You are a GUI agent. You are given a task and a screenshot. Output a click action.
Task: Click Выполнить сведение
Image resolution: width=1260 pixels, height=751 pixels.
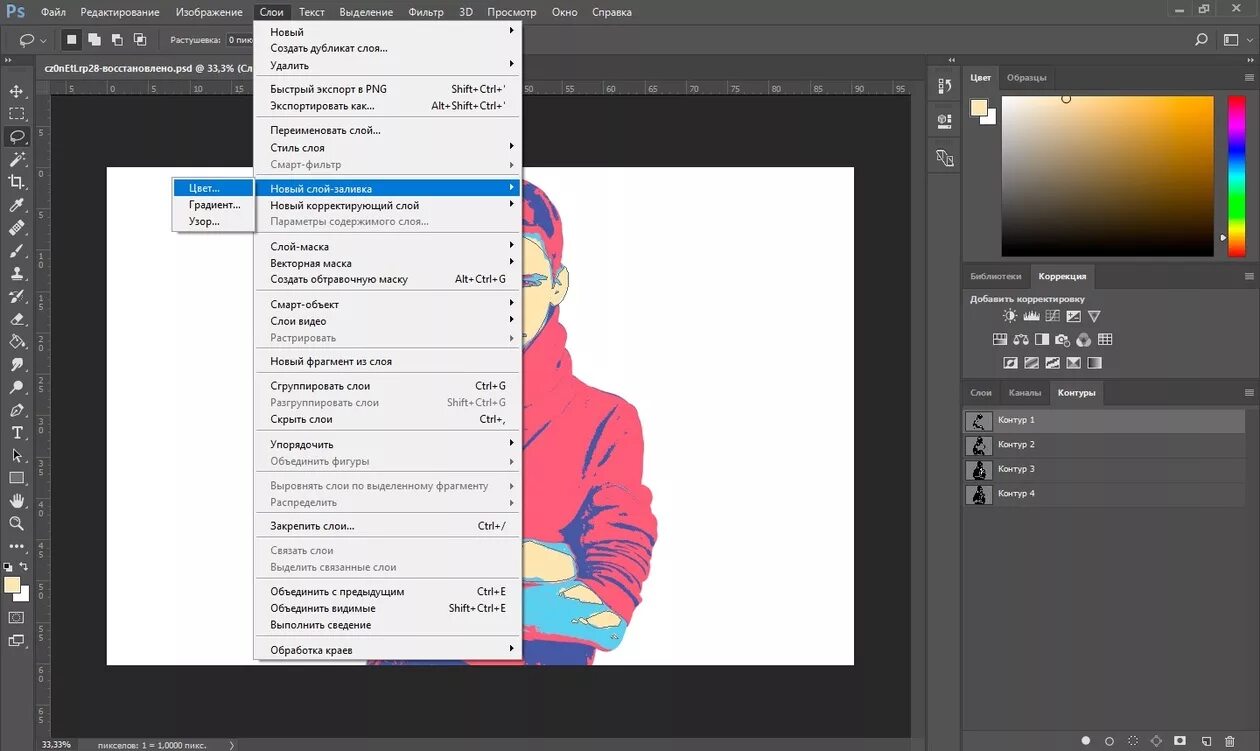tap(388, 625)
